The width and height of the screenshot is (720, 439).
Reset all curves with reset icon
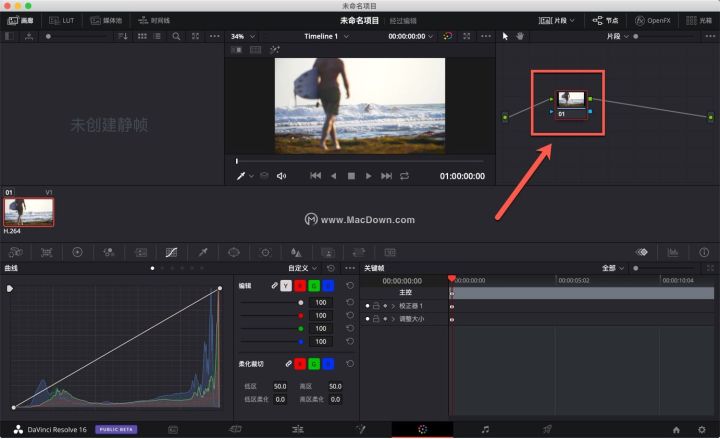pyautogui.click(x=331, y=268)
